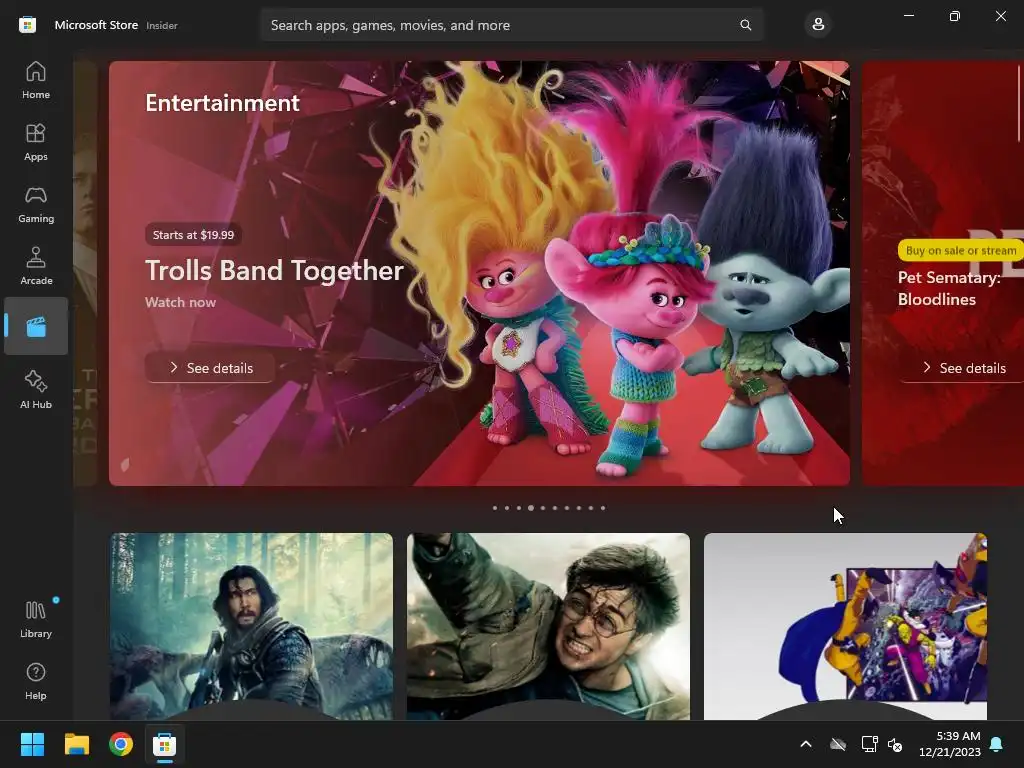The width and height of the screenshot is (1024, 768).
Task: Select the first carousel page dot
Action: 495,507
